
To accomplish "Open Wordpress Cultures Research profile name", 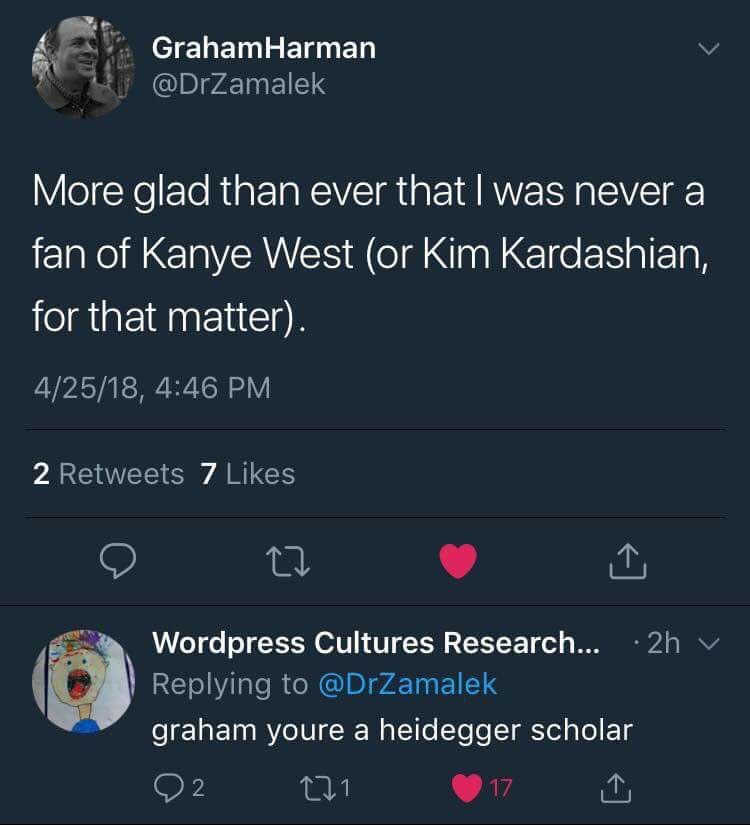I will tap(376, 643).
